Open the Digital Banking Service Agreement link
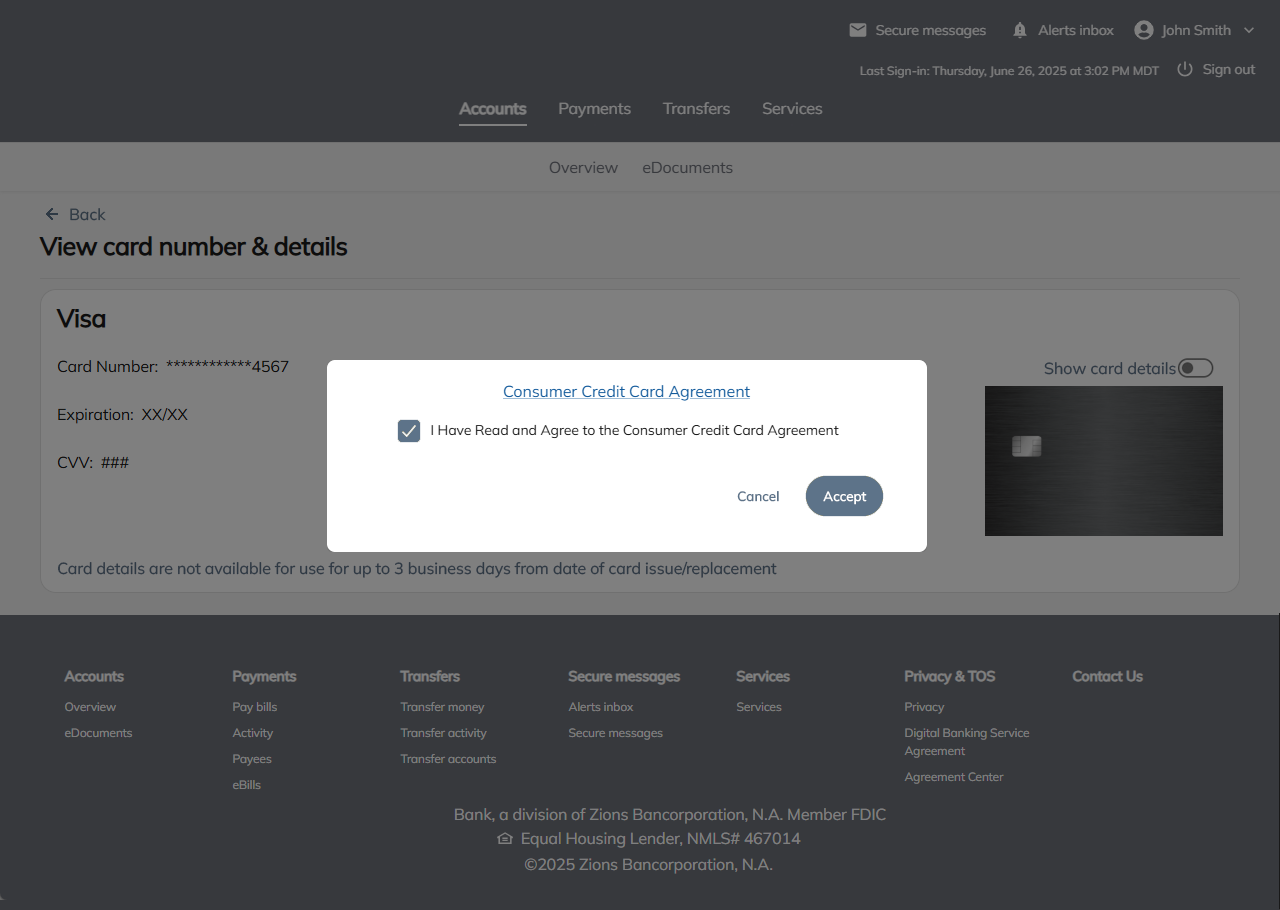This screenshot has width=1280, height=910. pos(967,742)
